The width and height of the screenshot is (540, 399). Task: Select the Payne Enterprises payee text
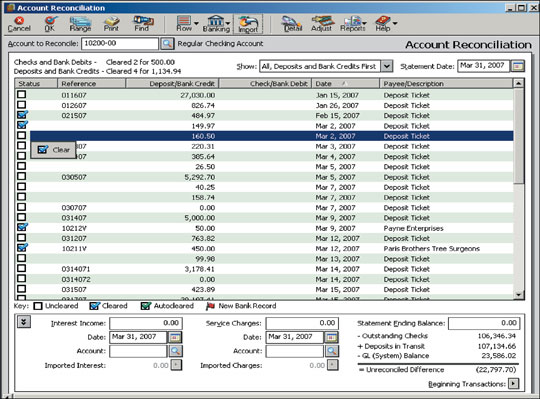[413, 228]
